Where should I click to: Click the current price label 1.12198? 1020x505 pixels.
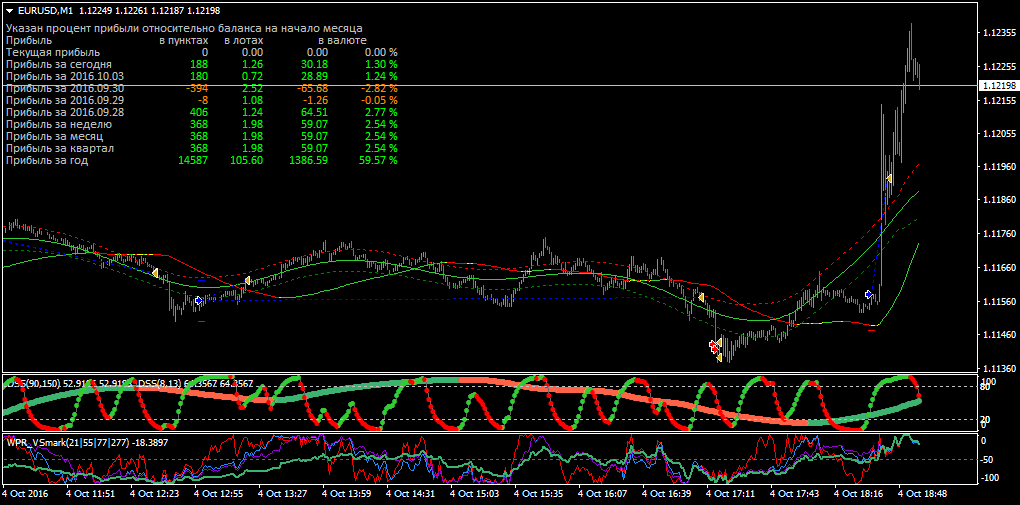[998, 85]
